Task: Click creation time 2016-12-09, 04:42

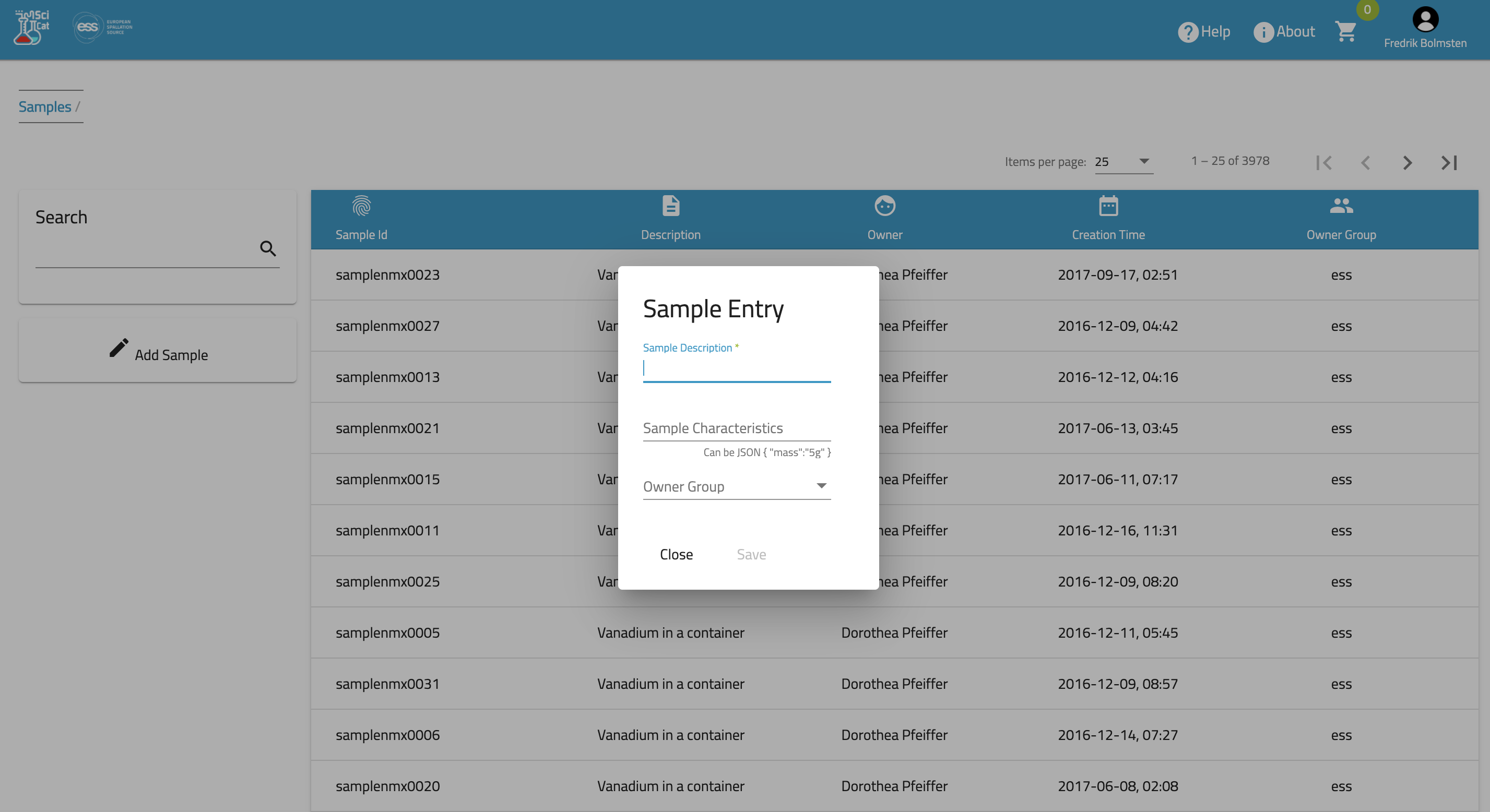Action: pos(1117,326)
